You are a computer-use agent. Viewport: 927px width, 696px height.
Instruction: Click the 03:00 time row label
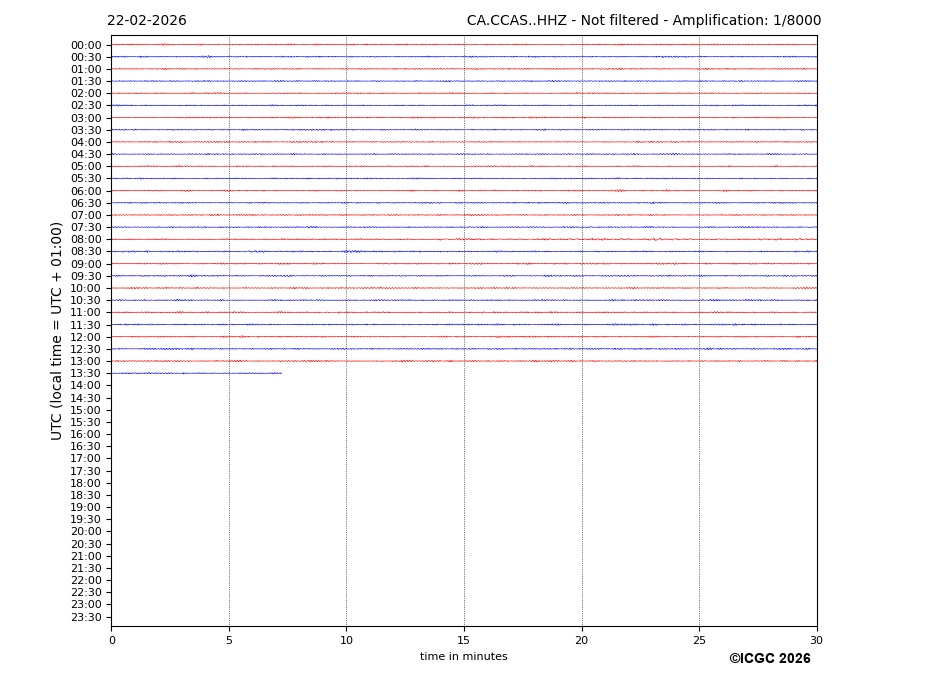coord(86,118)
